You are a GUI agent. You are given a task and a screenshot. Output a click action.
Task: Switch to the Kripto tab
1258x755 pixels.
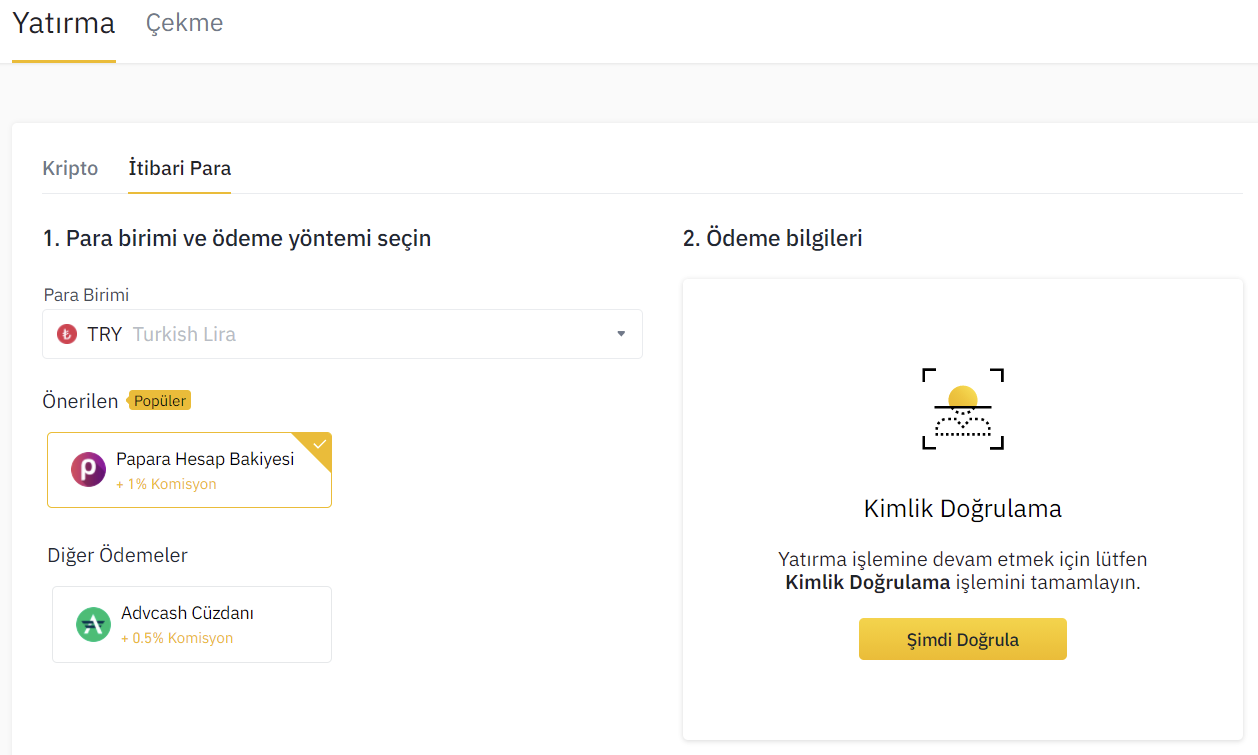click(70, 168)
